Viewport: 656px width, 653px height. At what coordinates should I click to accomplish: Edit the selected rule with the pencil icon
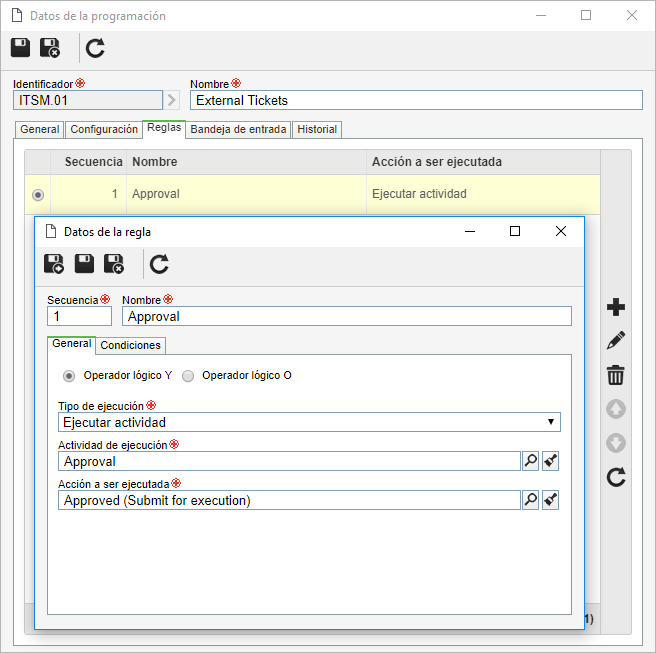click(x=616, y=341)
